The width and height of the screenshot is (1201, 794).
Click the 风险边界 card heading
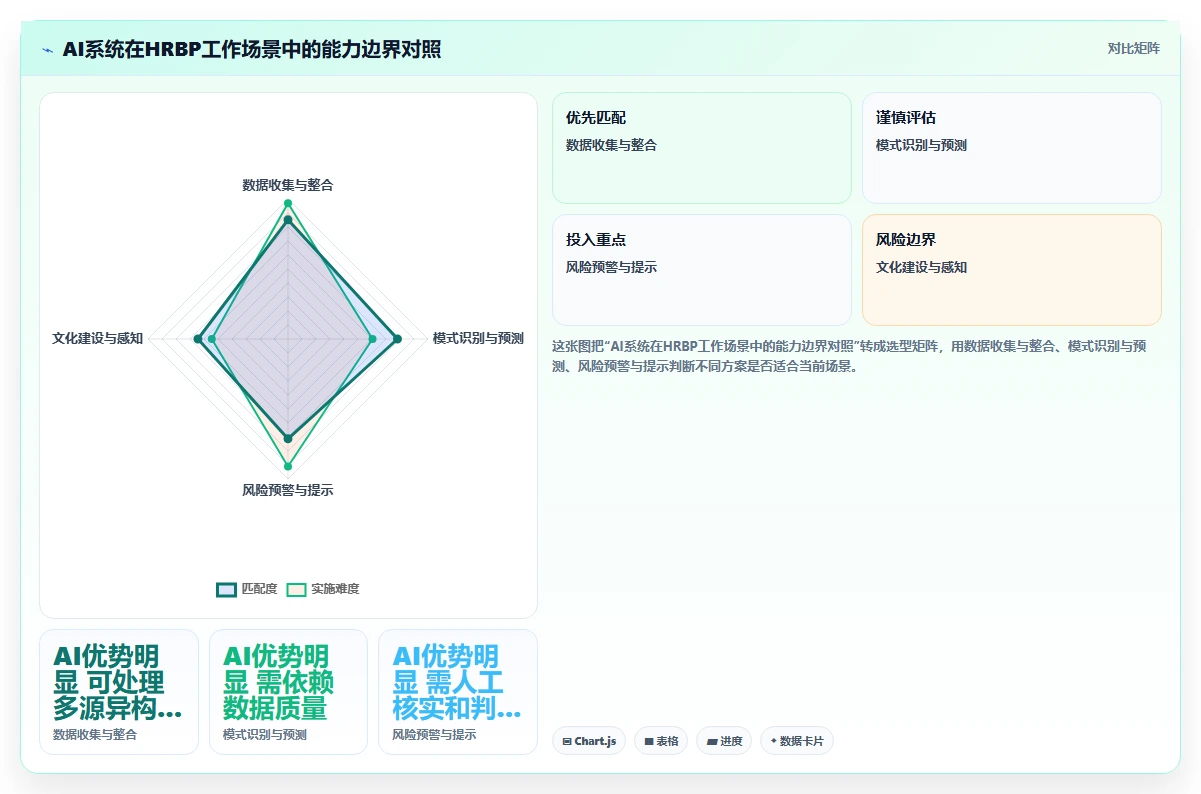coord(906,240)
